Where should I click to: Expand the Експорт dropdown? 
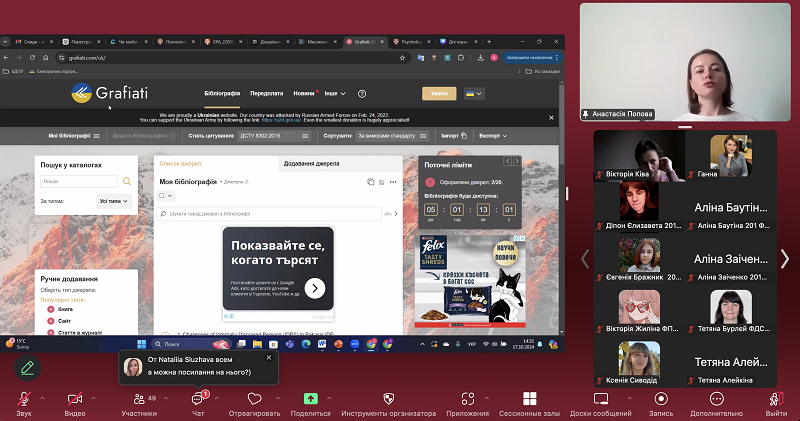coord(493,136)
